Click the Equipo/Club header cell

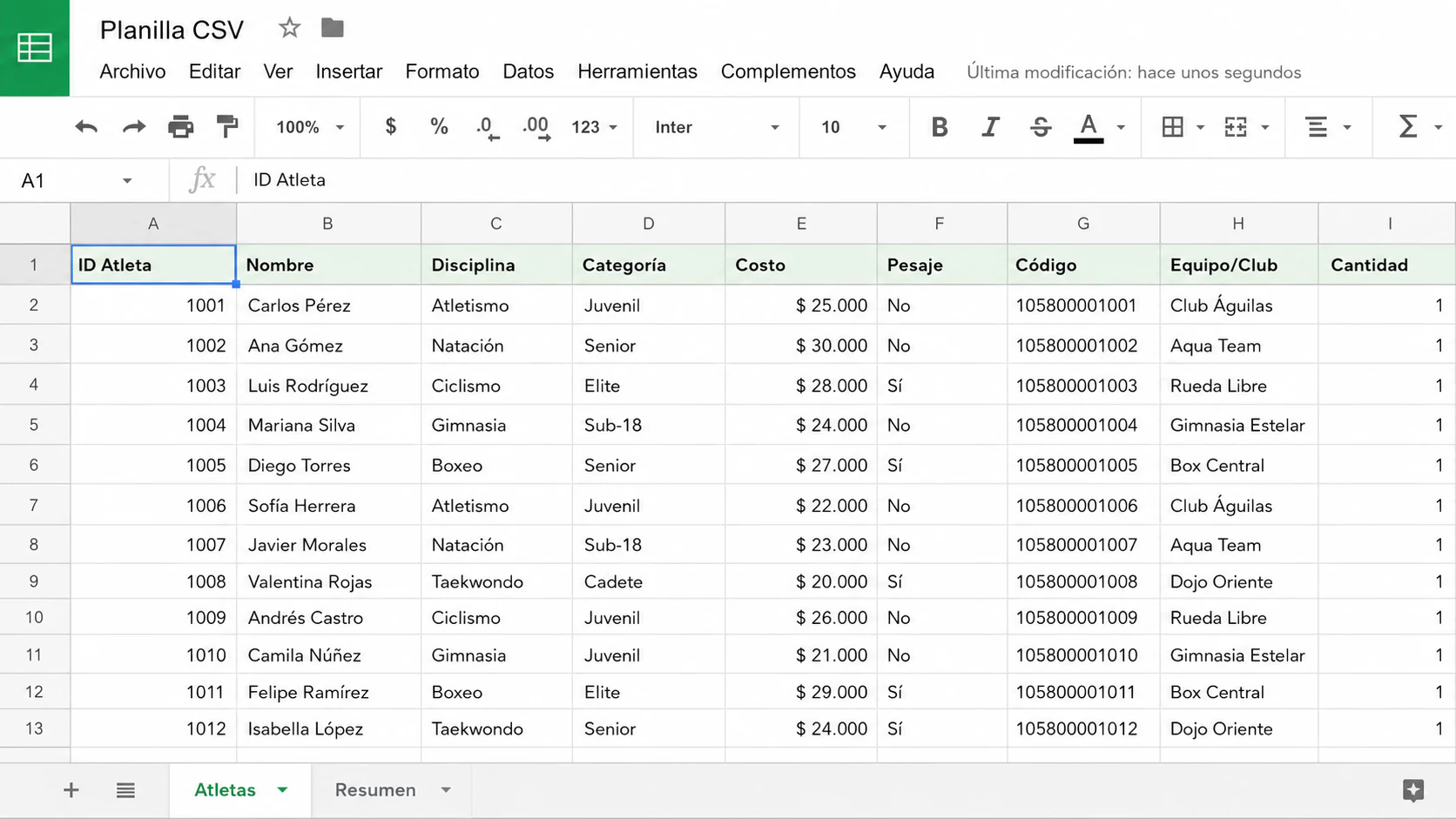coord(1238,265)
